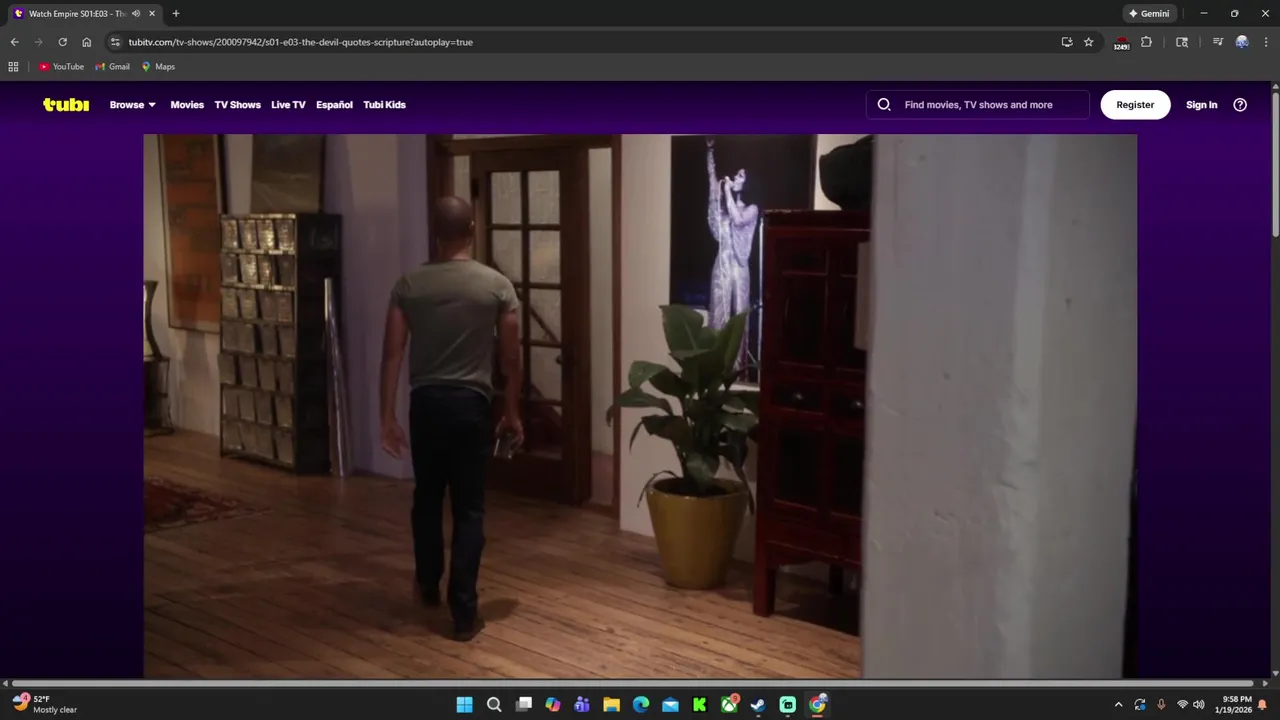Bookmark this page with star icon
The width and height of the screenshot is (1280, 720).
(1089, 42)
